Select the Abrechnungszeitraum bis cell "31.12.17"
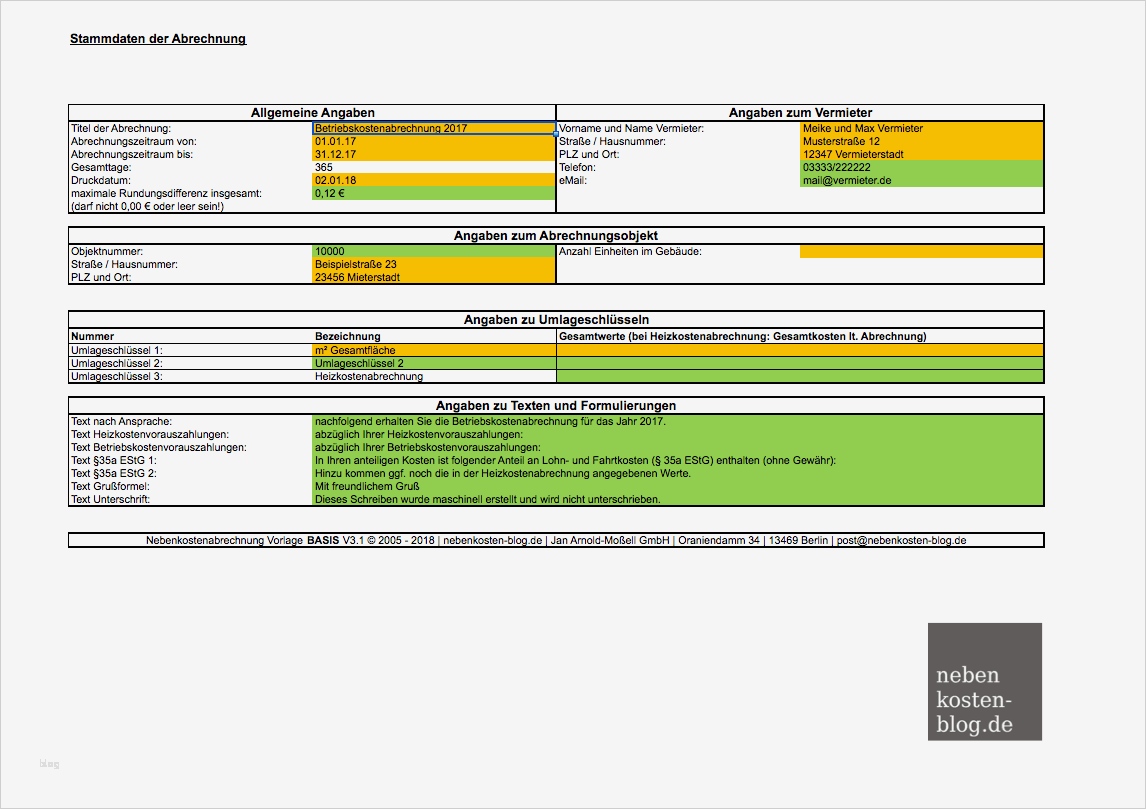Image resolution: width=1146 pixels, height=809 pixels. 430,155
